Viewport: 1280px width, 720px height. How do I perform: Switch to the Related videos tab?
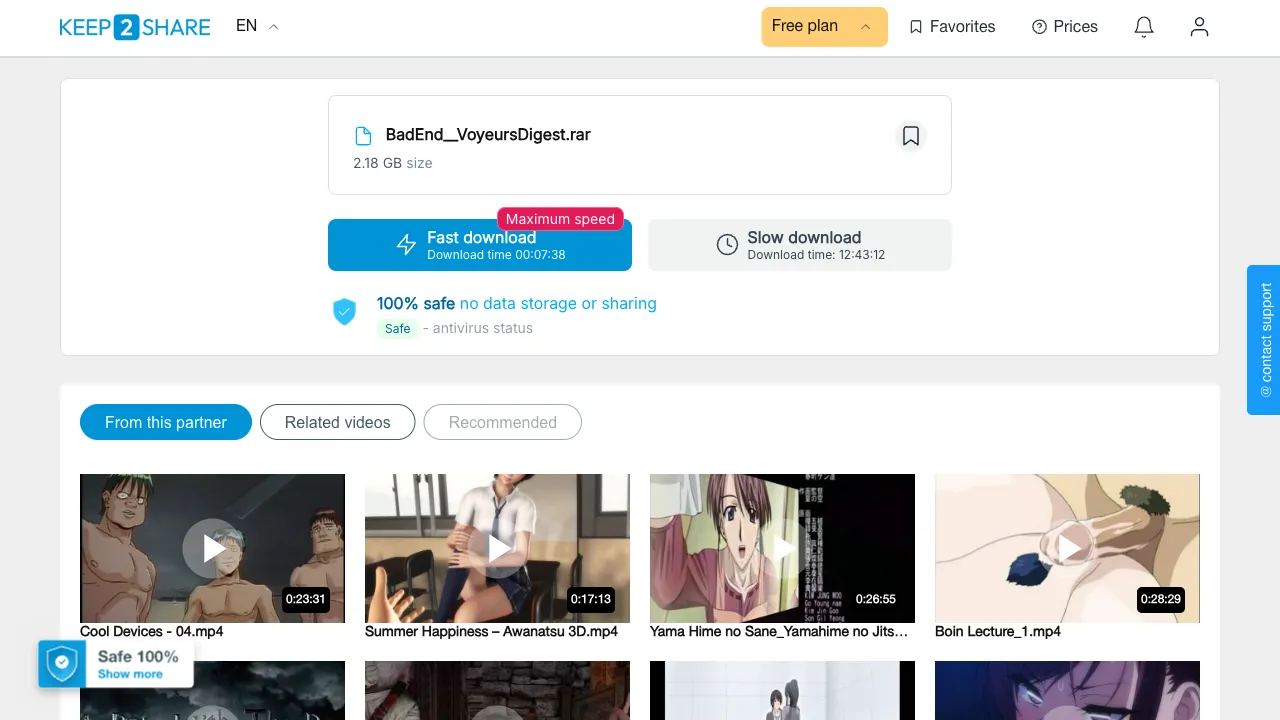[x=338, y=422]
